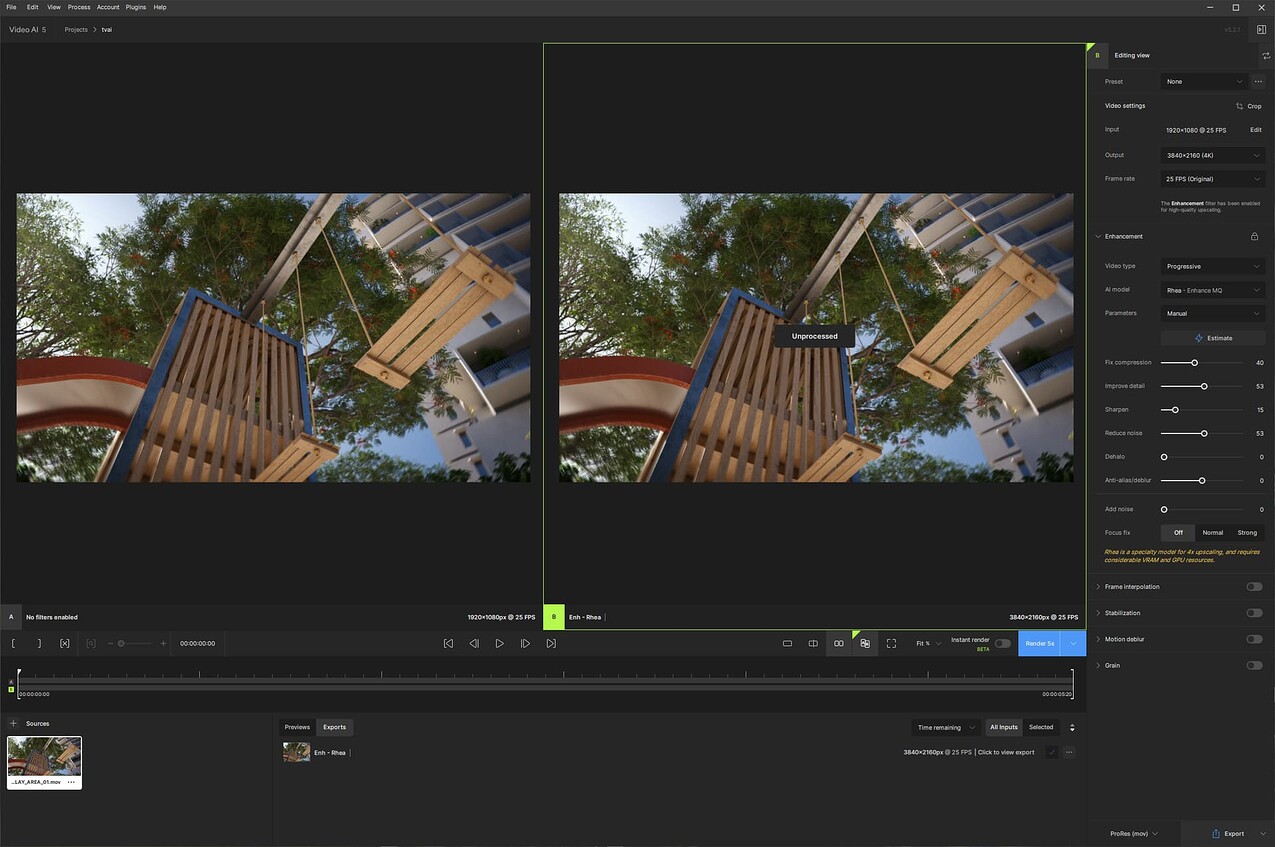
Task: Switch to side-by-side view layout
Action: (x=839, y=643)
